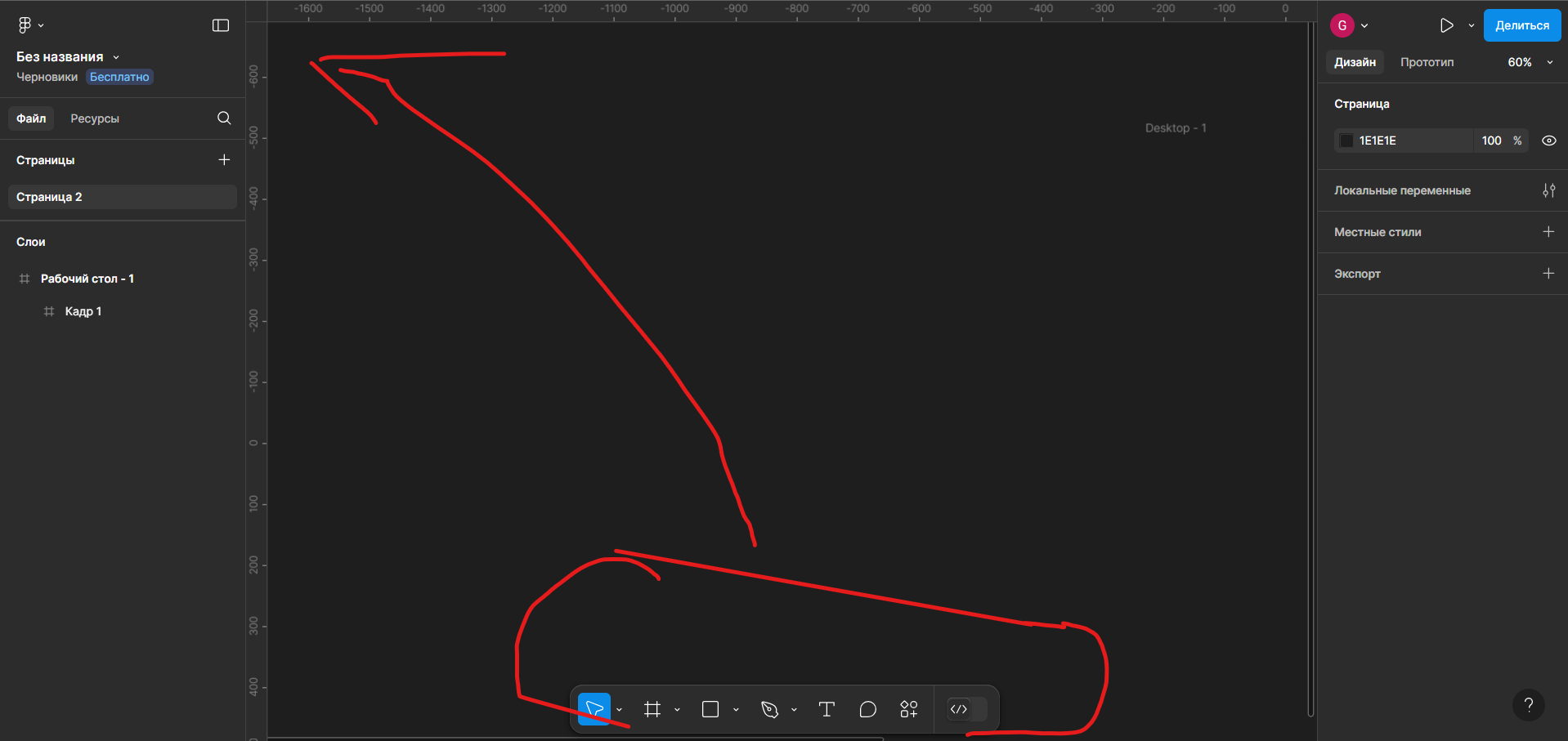
Task: Click the Экспорт section label
Action: [1357, 274]
